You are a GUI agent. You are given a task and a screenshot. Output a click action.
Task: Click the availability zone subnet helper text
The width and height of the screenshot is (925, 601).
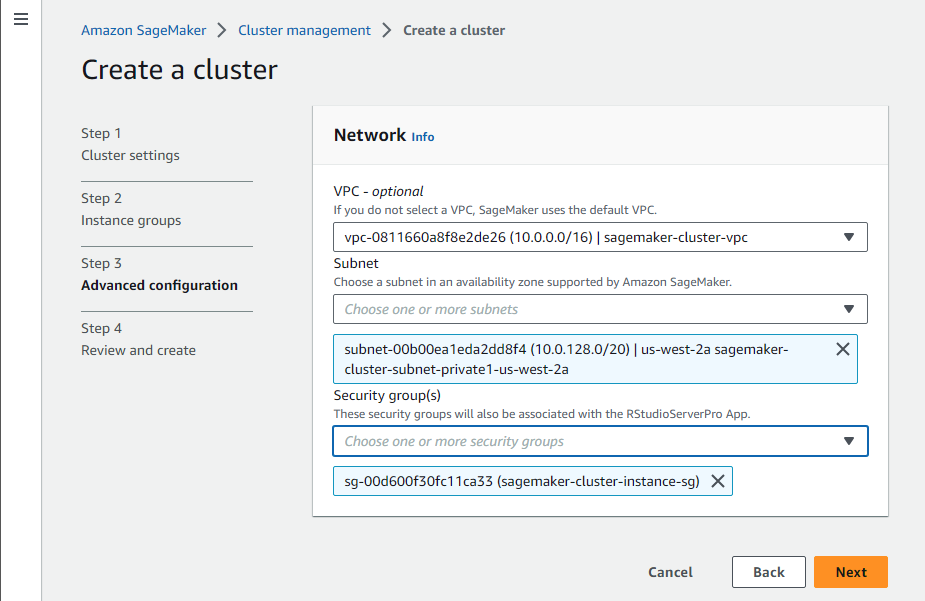tap(533, 282)
